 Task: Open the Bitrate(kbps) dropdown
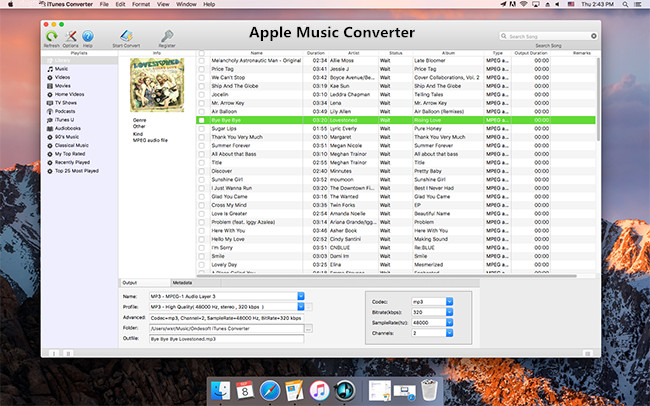449,312
